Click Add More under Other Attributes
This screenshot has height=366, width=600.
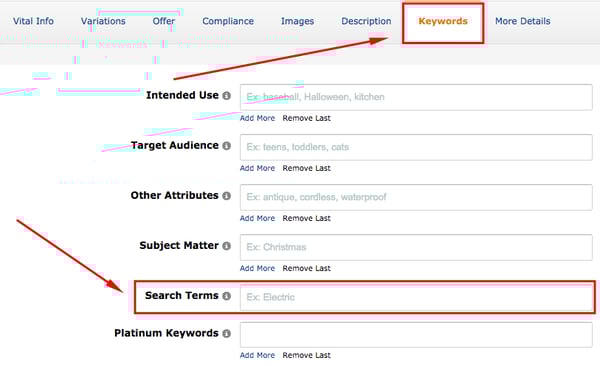(x=257, y=219)
